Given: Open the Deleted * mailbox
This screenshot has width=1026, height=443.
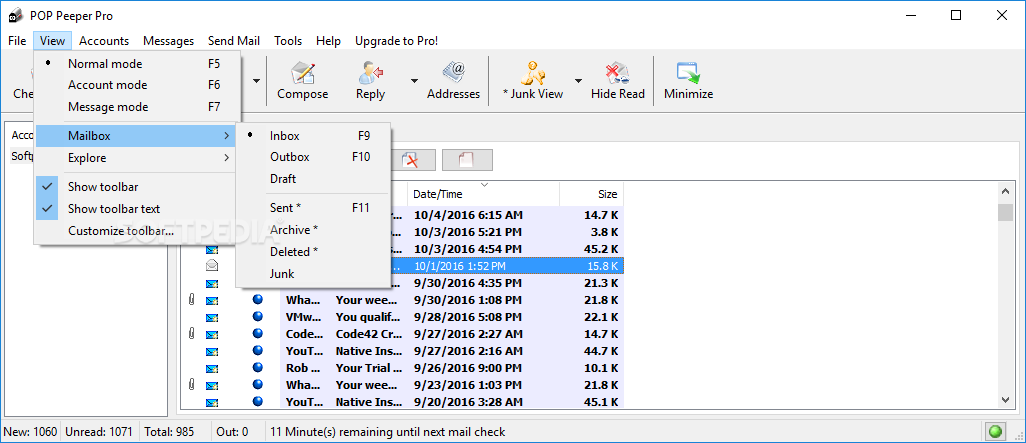Looking at the screenshot, I should (x=313, y=251).
